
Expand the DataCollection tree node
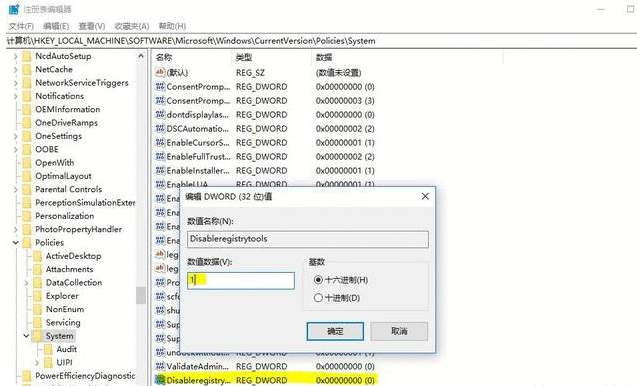(26, 282)
